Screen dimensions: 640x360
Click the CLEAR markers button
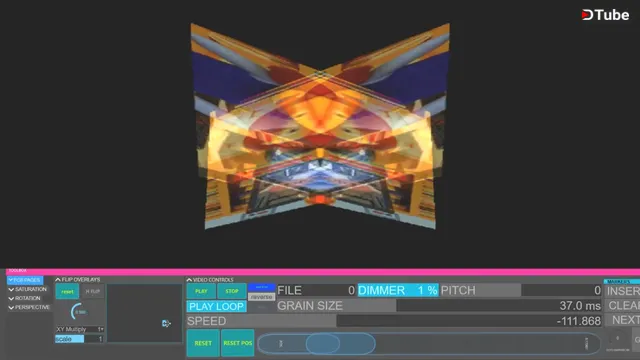[x=622, y=306]
